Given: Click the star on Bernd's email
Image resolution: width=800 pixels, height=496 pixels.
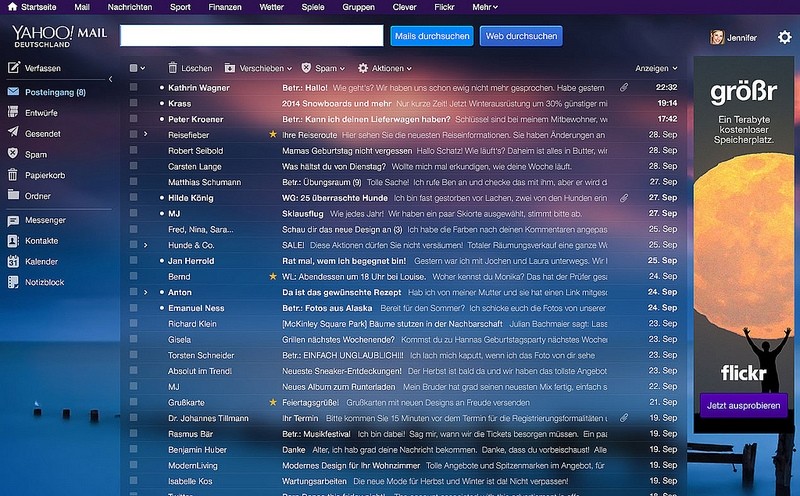Looking at the screenshot, I should pos(273,276).
